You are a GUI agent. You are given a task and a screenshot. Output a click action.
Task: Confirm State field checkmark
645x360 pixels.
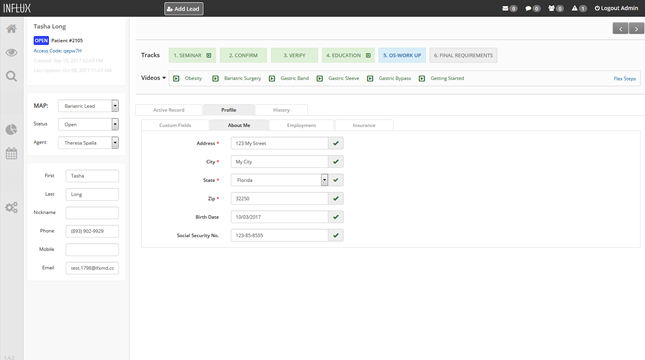click(336, 180)
